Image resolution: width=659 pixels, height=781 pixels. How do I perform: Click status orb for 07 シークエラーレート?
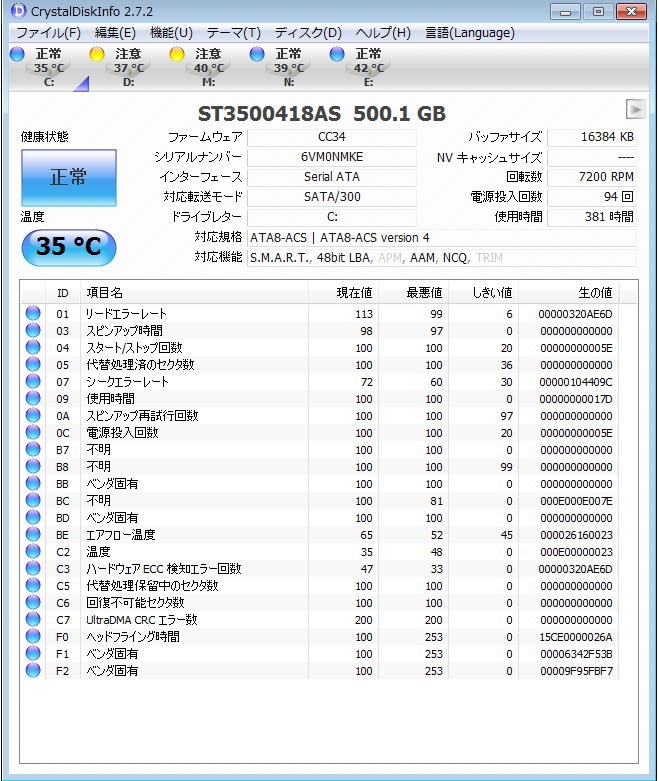[x=33, y=381]
